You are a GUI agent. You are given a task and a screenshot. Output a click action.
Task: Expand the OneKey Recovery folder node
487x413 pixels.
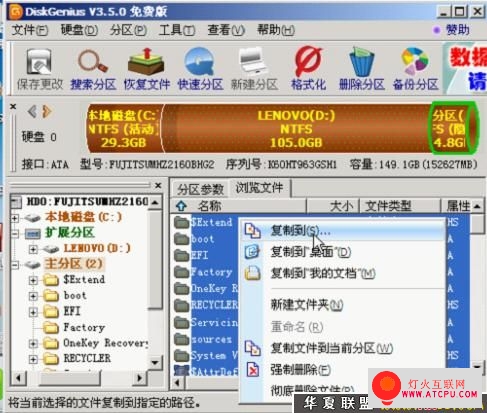pos(33,343)
